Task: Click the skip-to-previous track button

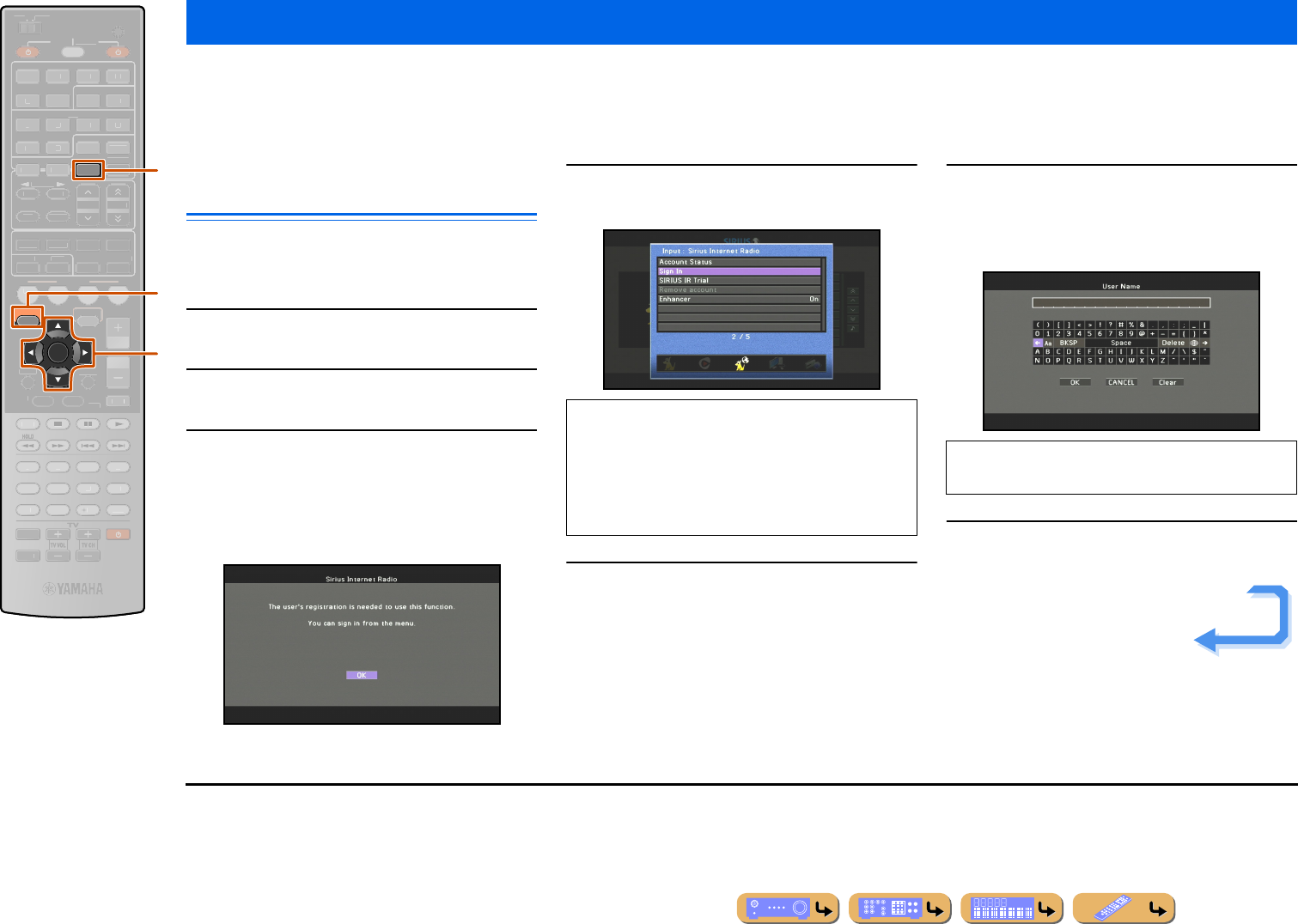Action: tap(88, 446)
